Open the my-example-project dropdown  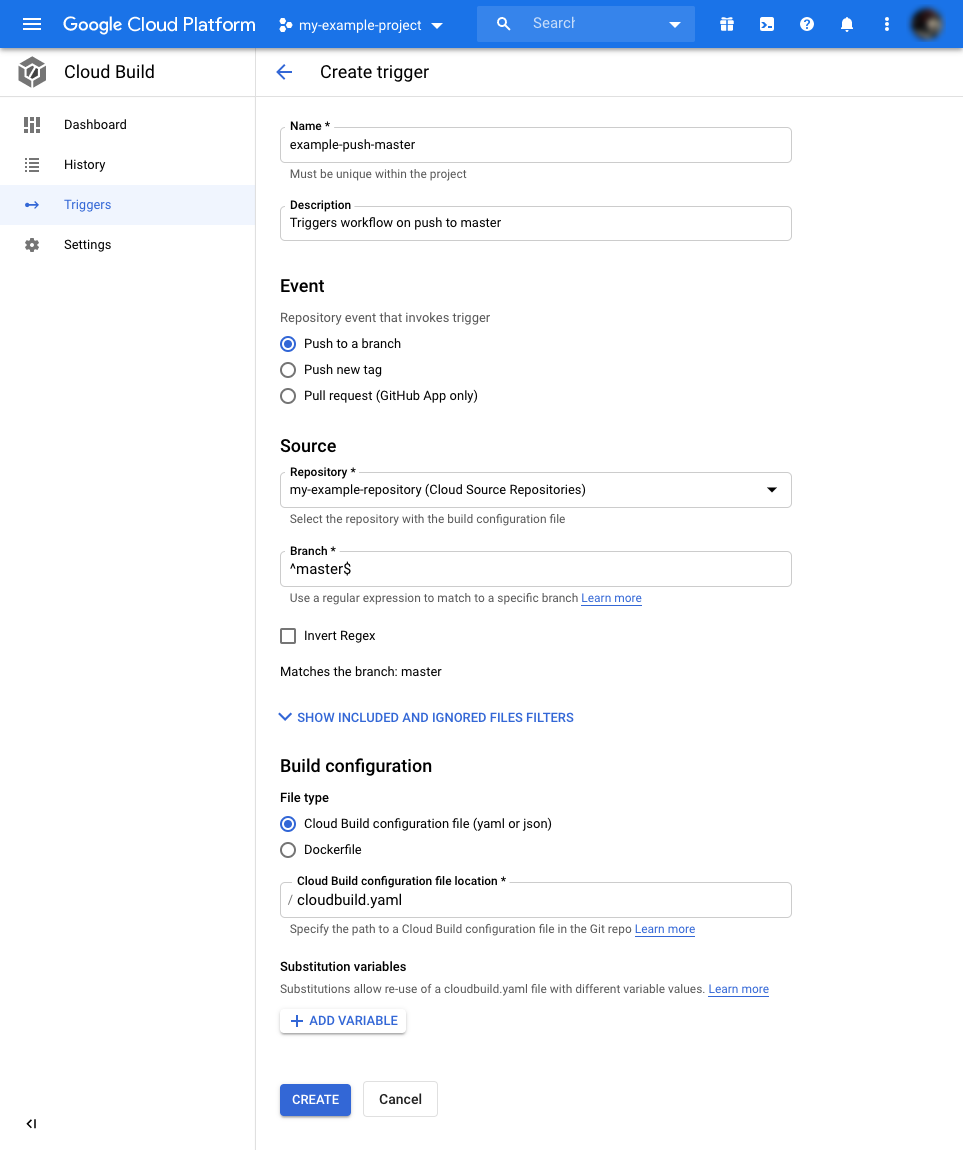tap(361, 25)
